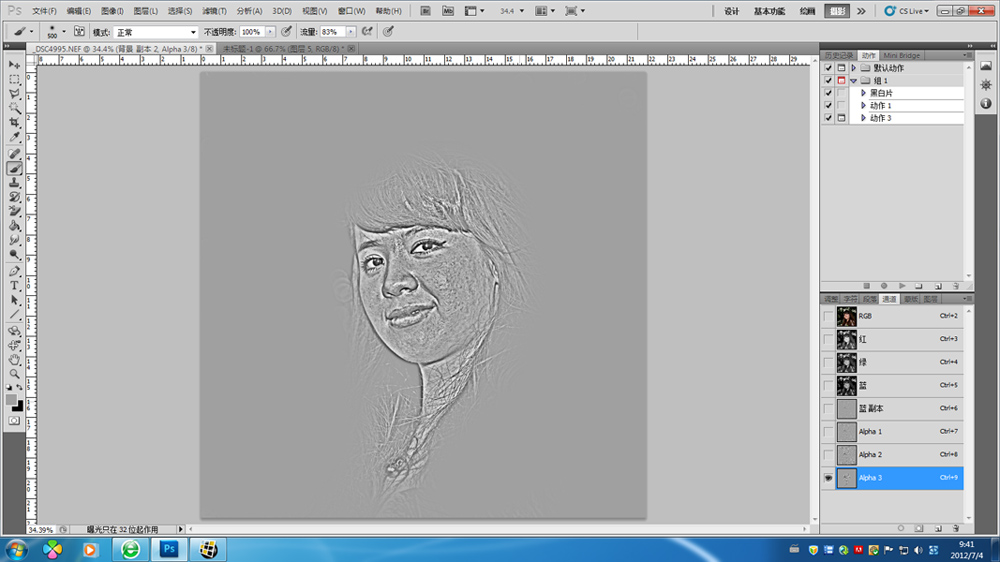This screenshot has height=562, width=1000.
Task: Toggle checkbox for 动作 3 action
Action: [x=827, y=118]
